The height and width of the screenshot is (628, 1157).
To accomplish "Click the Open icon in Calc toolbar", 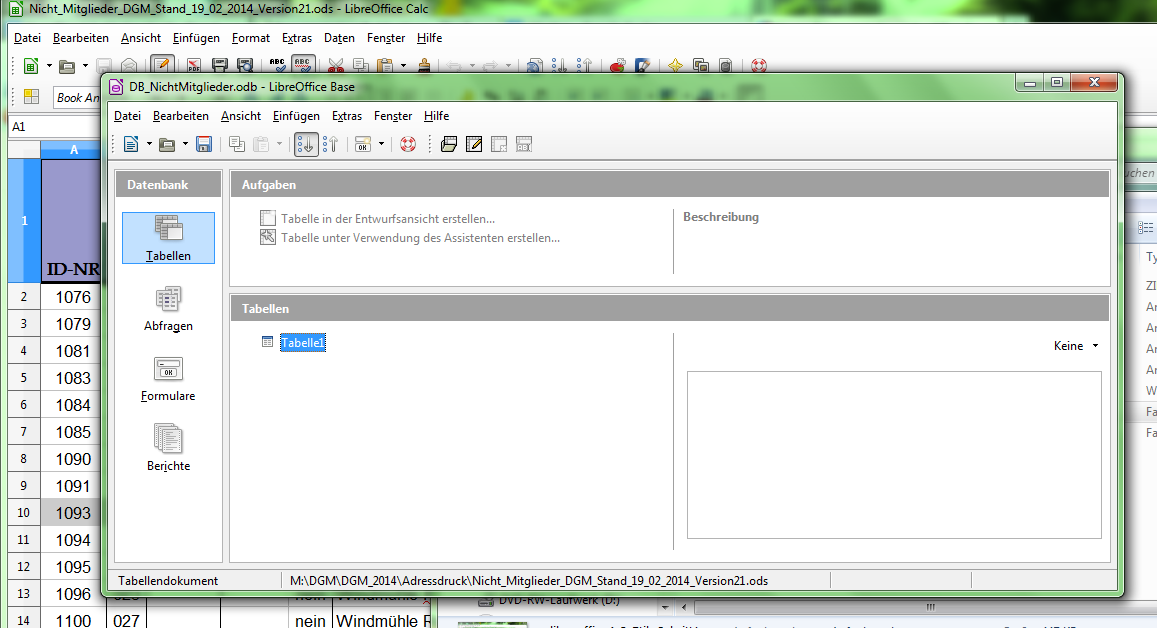I will (67, 66).
